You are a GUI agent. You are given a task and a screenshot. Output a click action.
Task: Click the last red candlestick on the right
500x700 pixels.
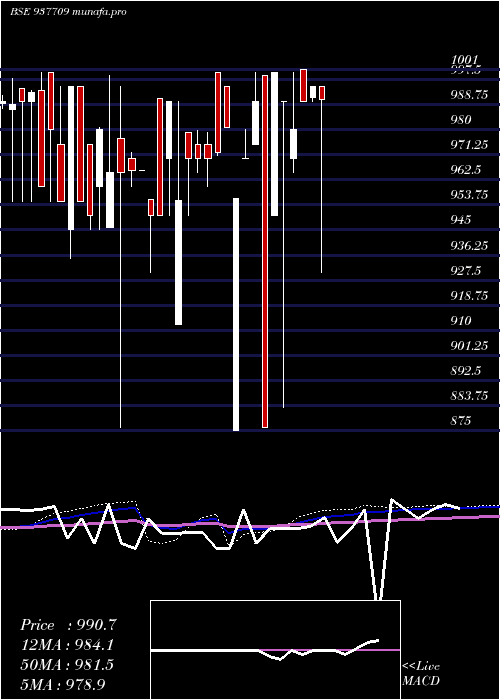(322, 93)
